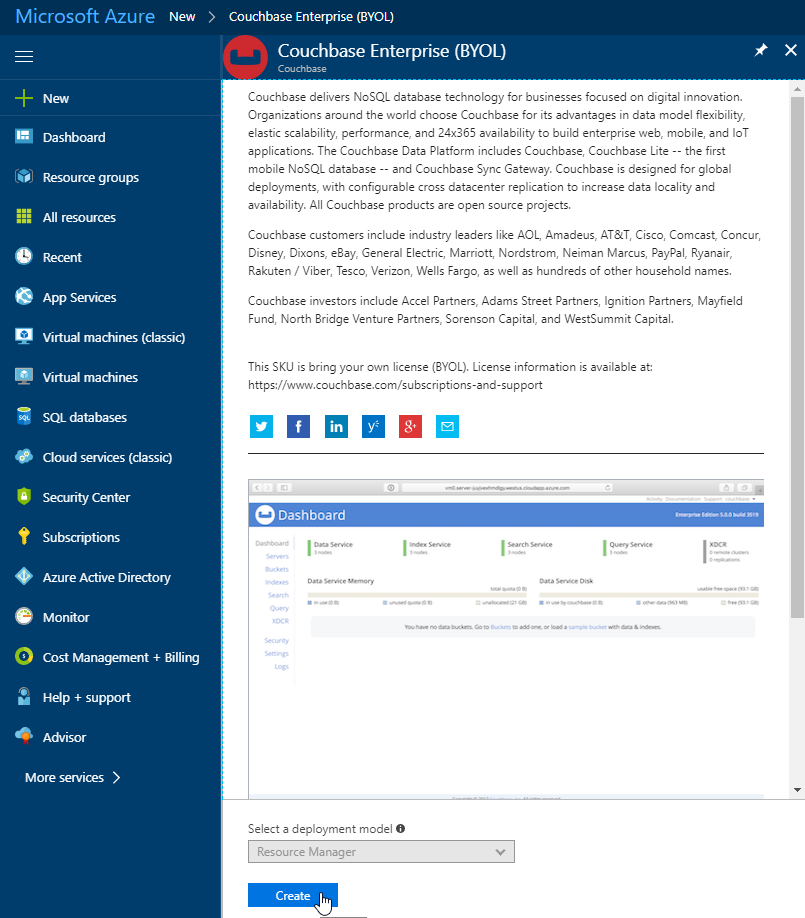805x918 pixels.
Task: Share on Google Plus
Action: [410, 426]
